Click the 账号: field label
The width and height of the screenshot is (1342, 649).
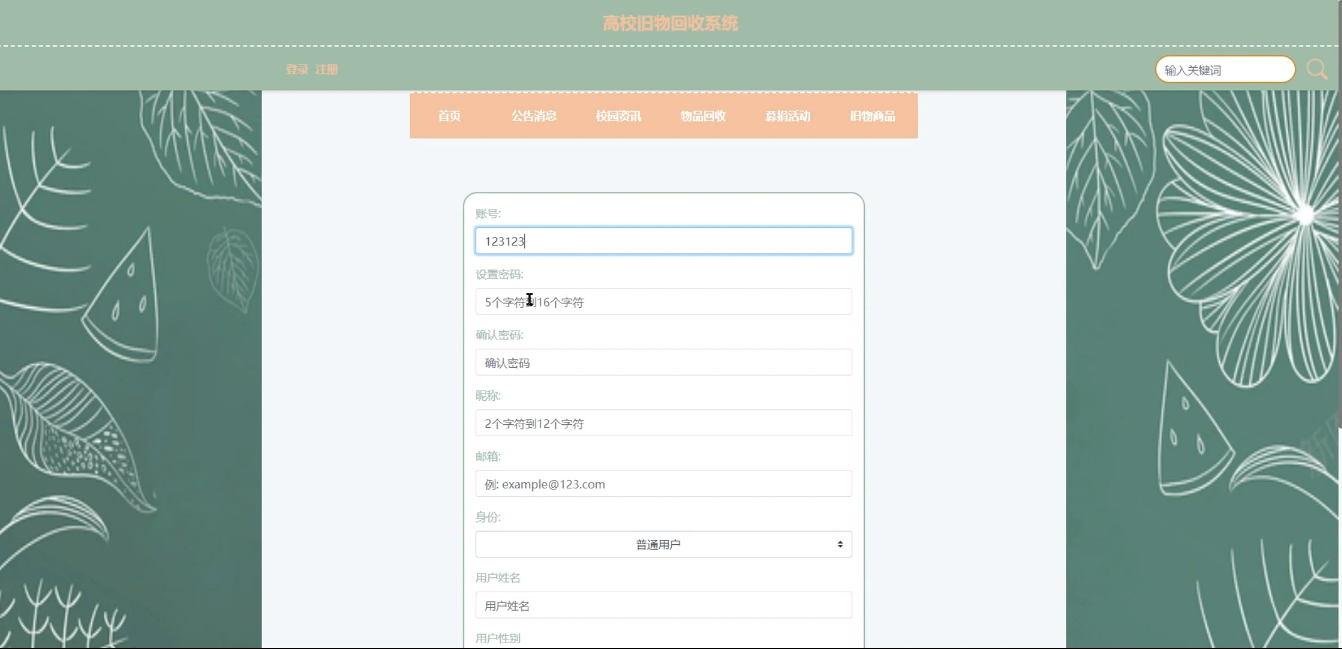click(488, 214)
